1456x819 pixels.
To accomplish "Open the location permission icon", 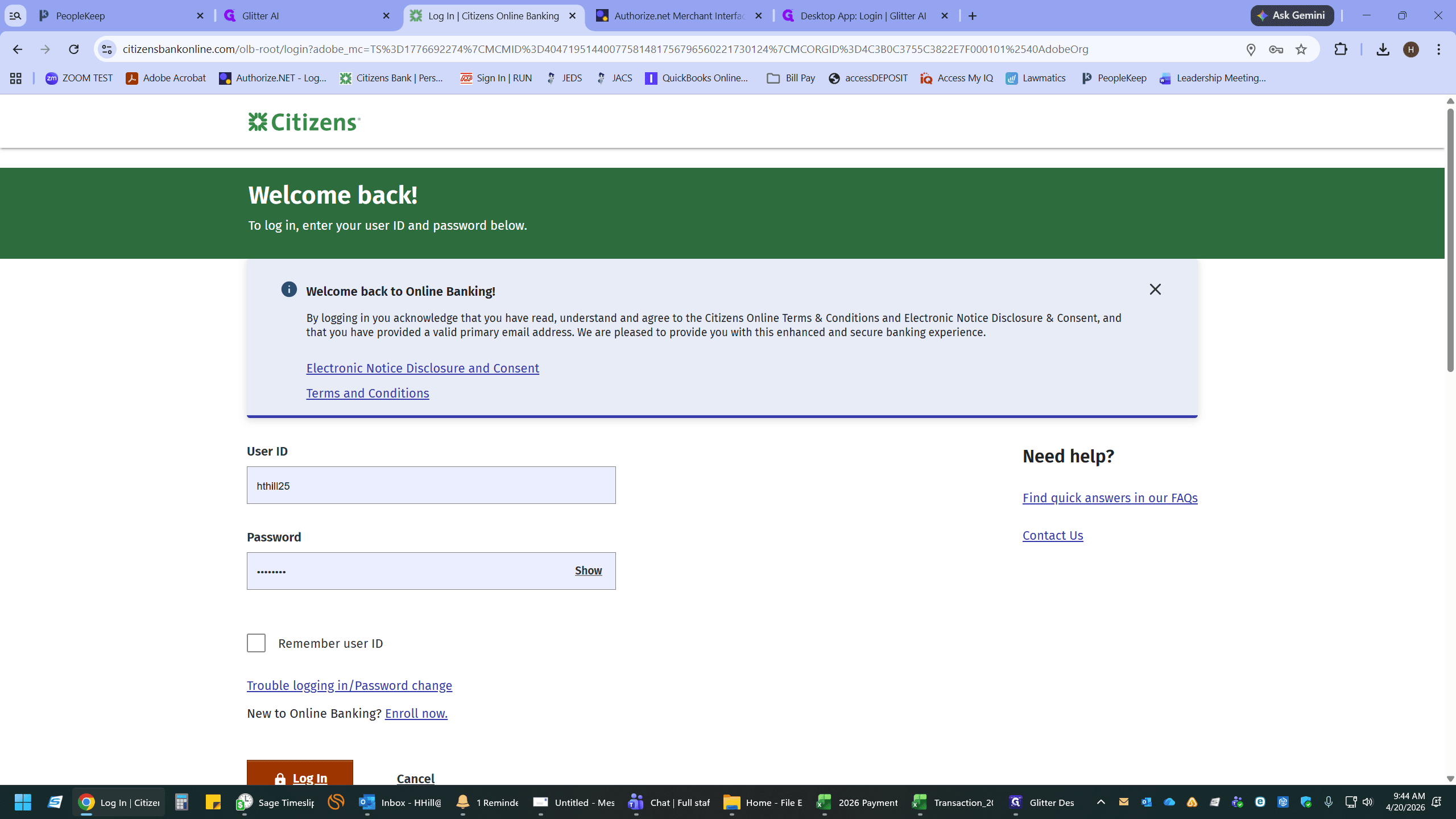I will coord(1251,49).
